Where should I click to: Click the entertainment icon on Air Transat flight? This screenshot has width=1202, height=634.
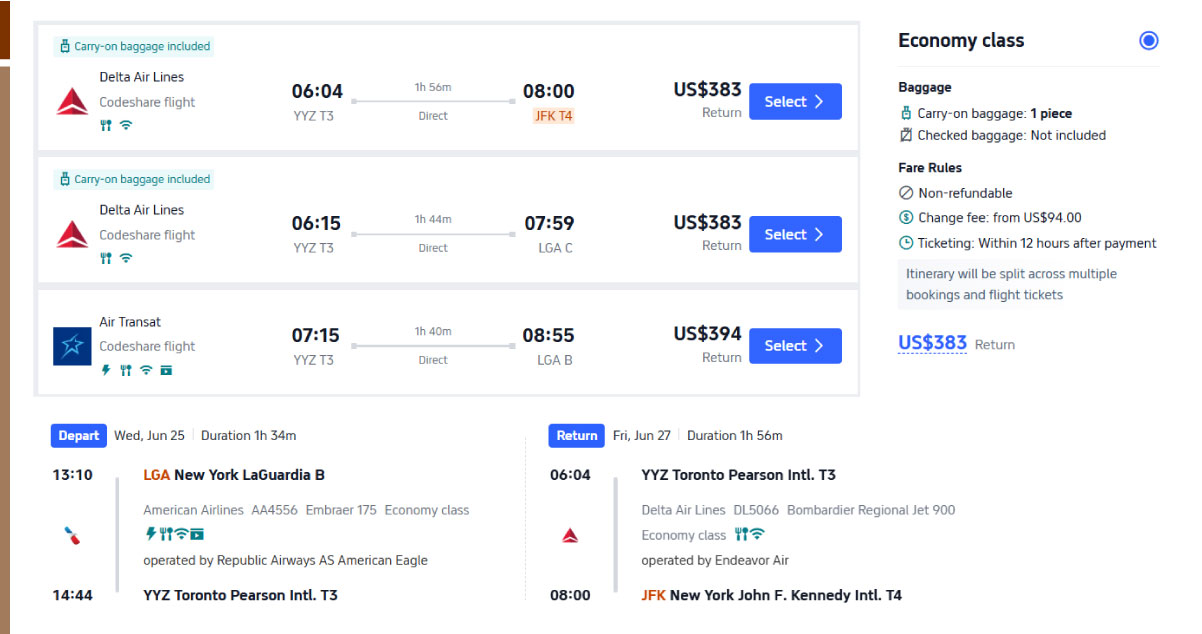pos(166,370)
